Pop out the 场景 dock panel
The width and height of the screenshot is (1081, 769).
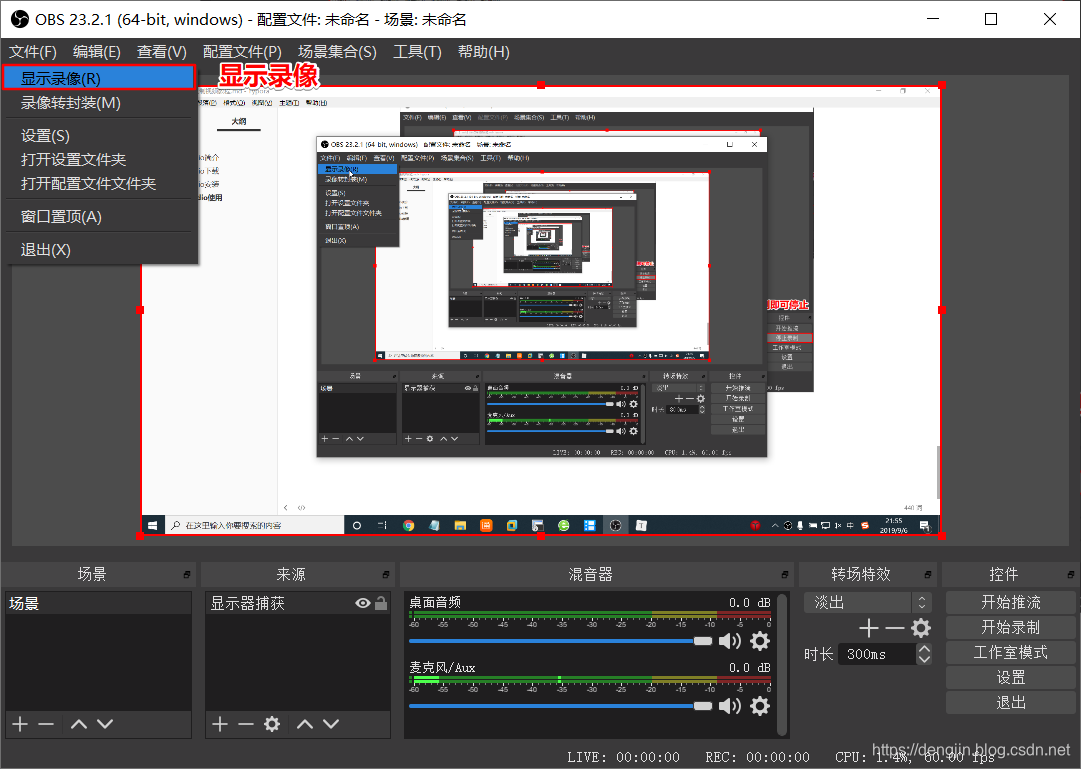[187, 575]
